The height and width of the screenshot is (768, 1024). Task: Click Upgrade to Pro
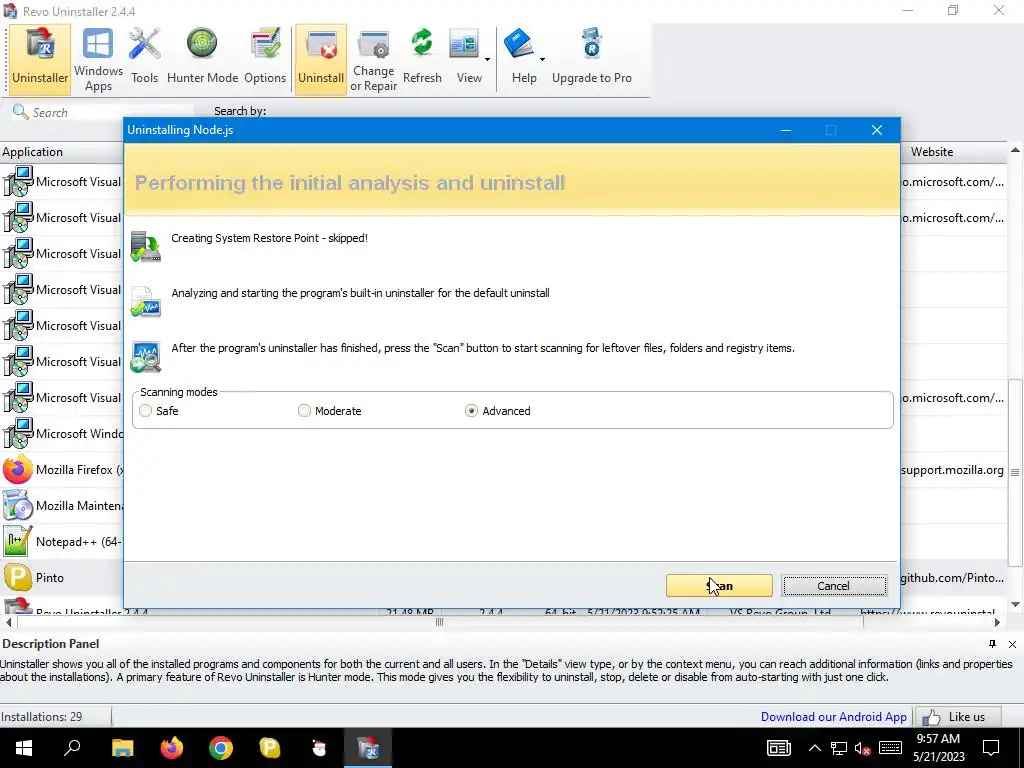tap(592, 59)
